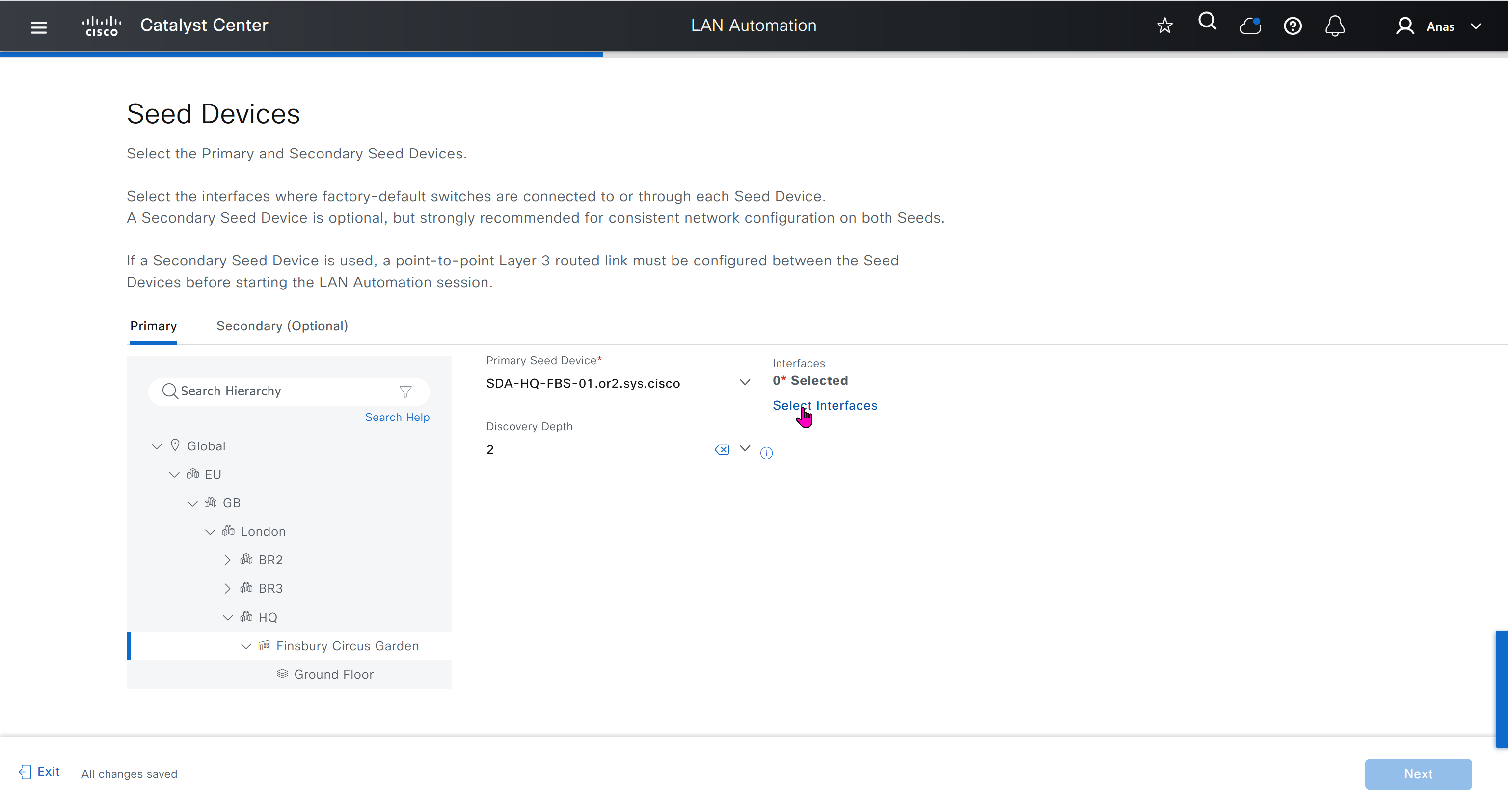1508x812 pixels.
Task: Click the favorites star icon
Action: click(1164, 26)
